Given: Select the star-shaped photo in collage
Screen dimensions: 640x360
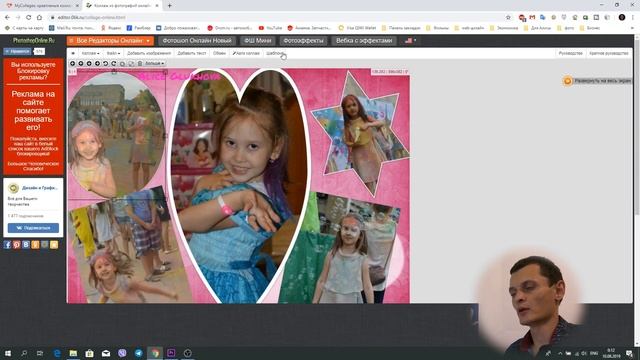Looking at the screenshot, I should [x=360, y=134].
